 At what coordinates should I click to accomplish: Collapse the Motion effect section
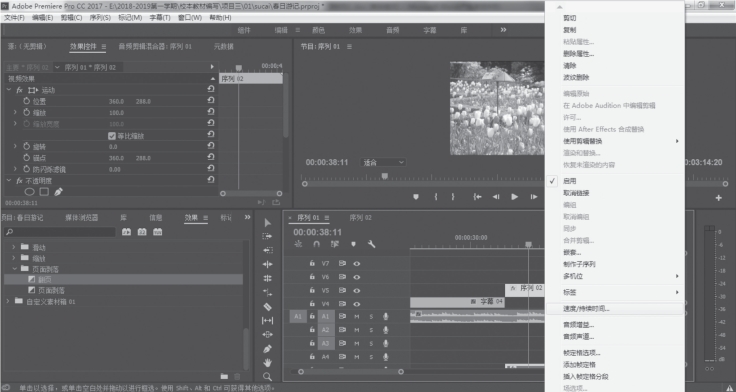[x=9, y=90]
